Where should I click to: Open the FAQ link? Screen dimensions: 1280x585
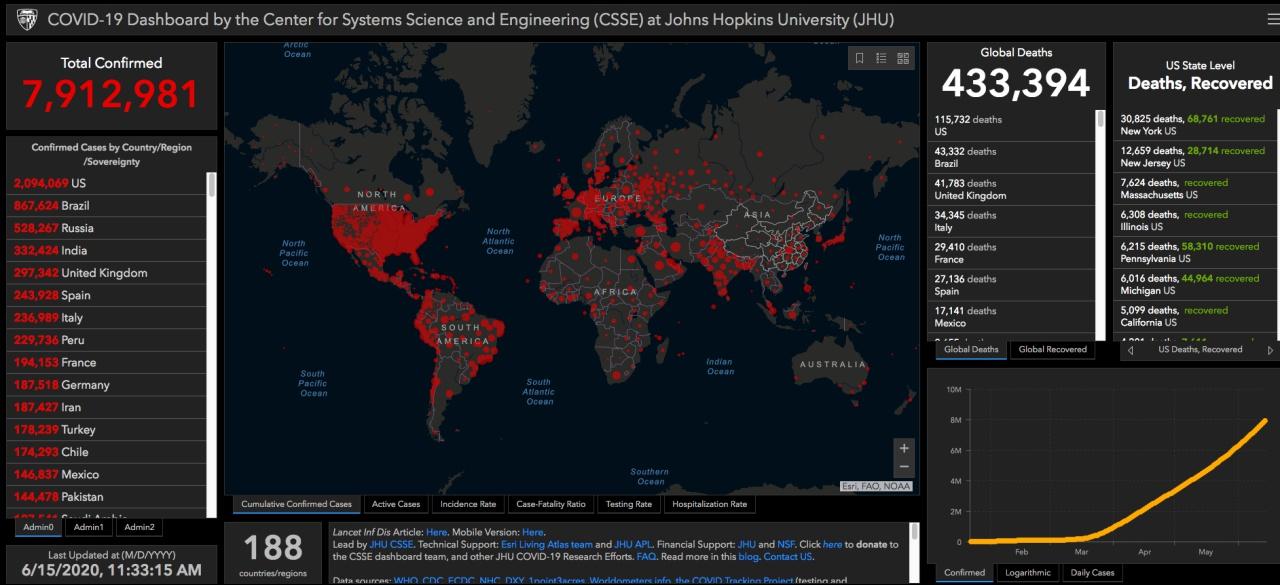click(x=646, y=557)
